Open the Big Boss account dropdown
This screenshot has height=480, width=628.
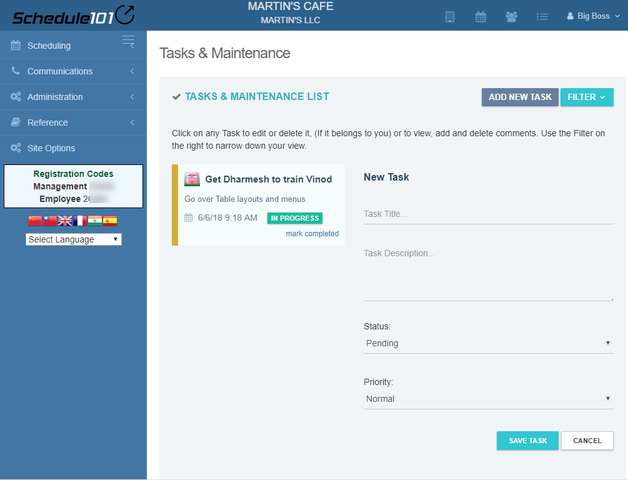tap(594, 16)
